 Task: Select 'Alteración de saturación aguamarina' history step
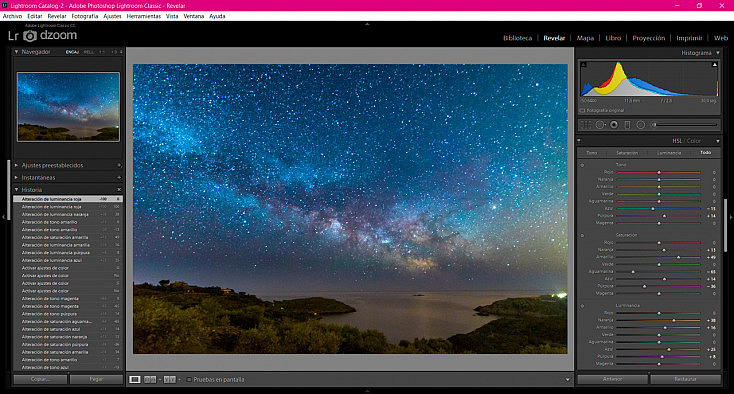[68, 321]
